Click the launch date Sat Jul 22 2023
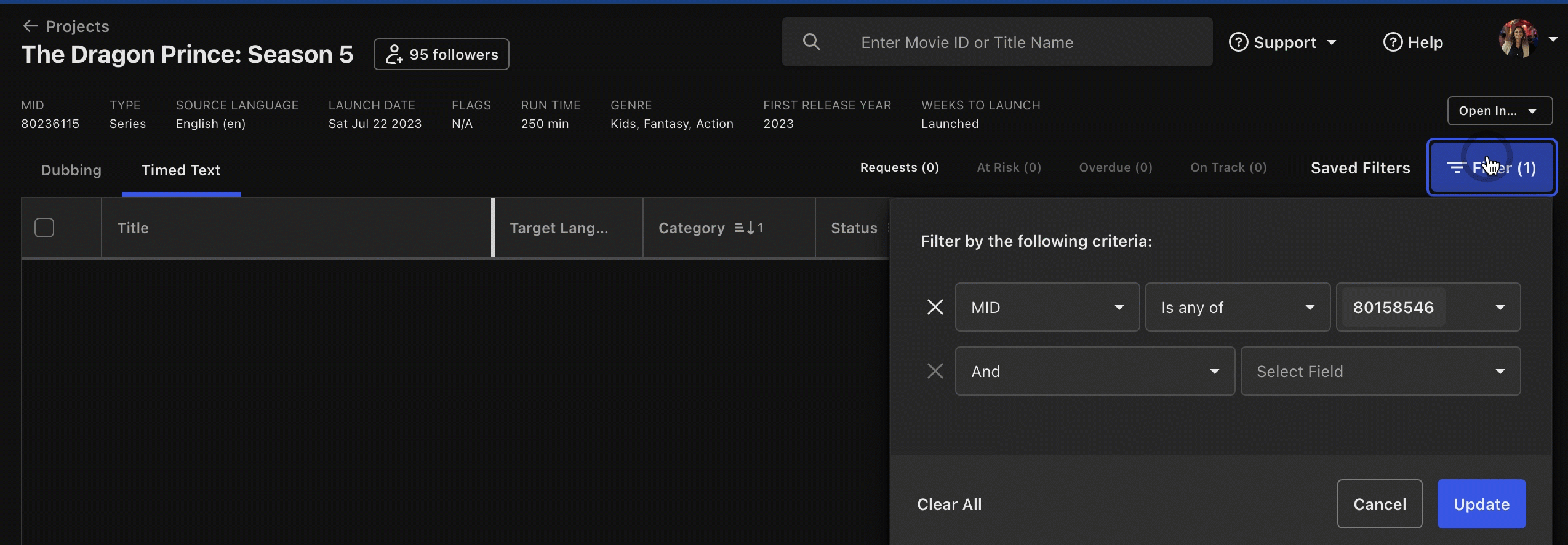This screenshot has width=1568, height=545. click(375, 124)
